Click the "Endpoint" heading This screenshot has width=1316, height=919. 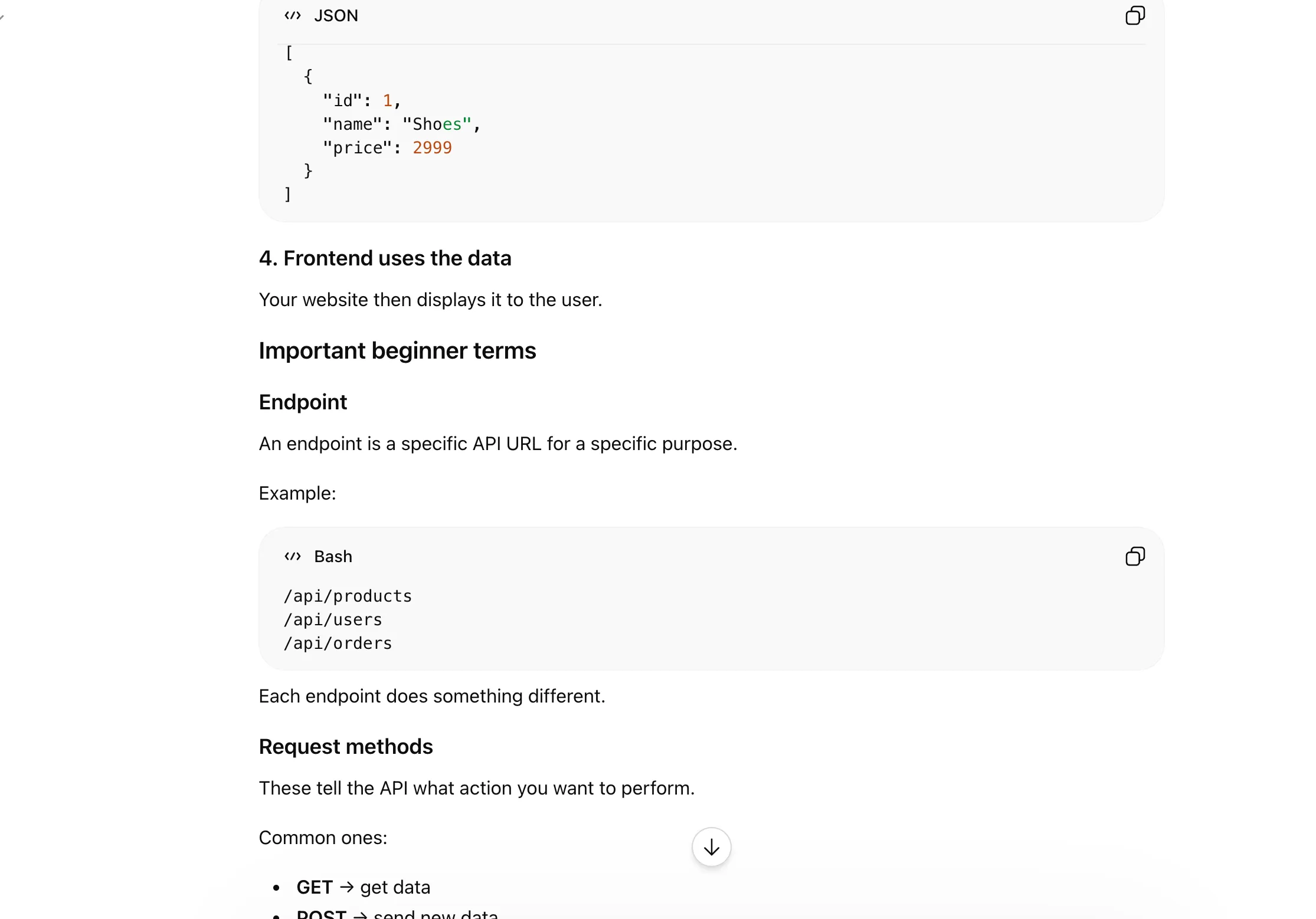click(x=303, y=402)
